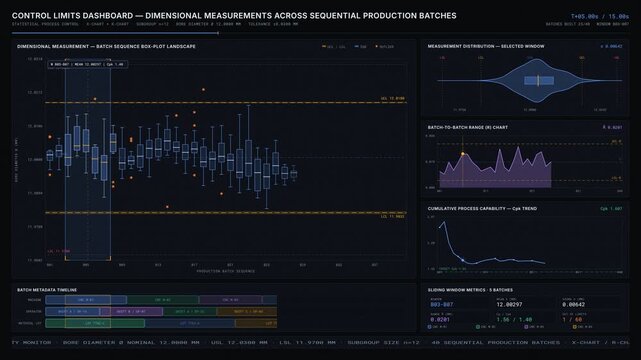Click the Cumulative Process Capability — Cpk Trend title
This screenshot has height=360, width=641.
click(x=482, y=208)
